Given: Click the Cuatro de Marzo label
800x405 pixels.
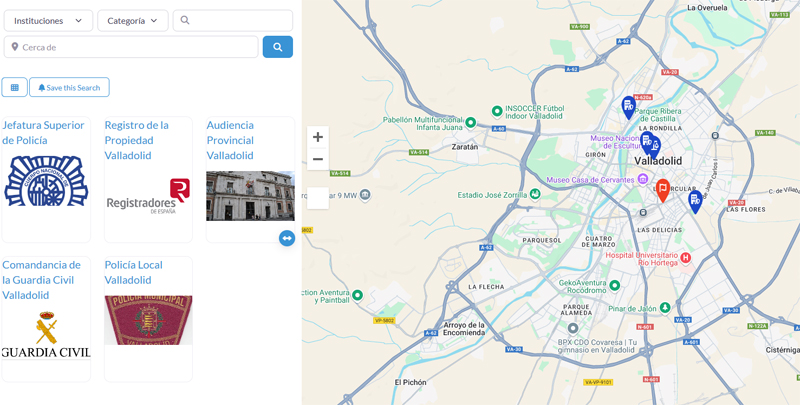Looking at the screenshot, I should (x=599, y=242).
